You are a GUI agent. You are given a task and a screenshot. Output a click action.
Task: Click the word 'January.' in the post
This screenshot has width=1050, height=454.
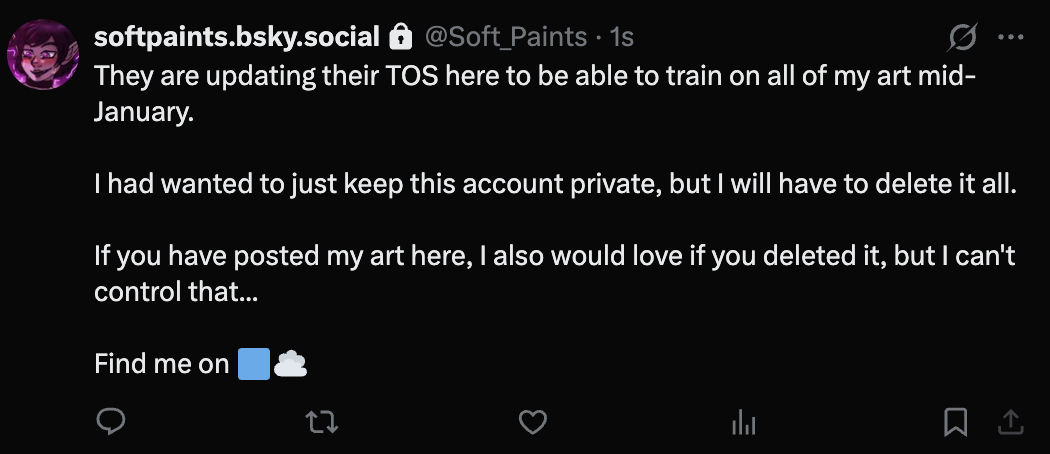tap(141, 112)
